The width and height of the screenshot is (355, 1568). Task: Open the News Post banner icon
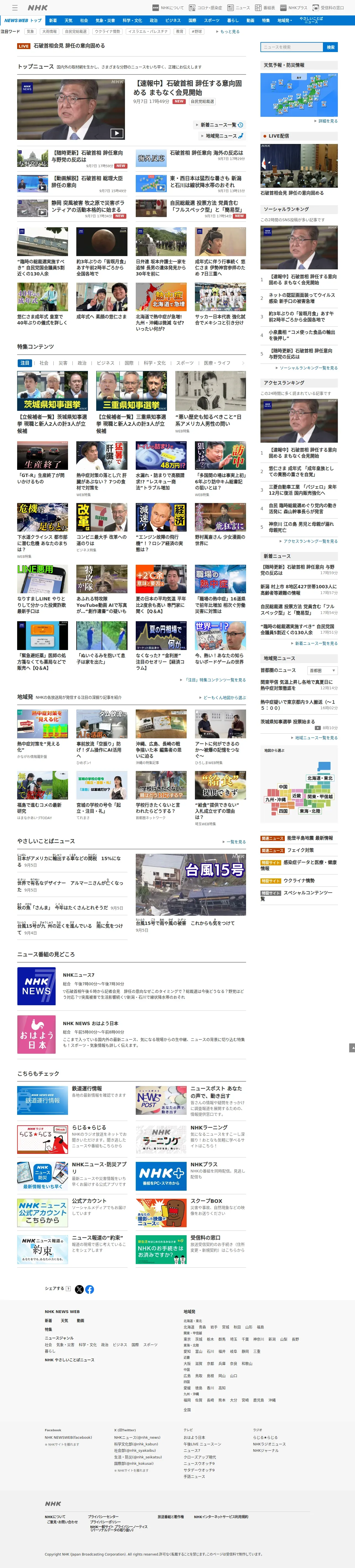161,1100
